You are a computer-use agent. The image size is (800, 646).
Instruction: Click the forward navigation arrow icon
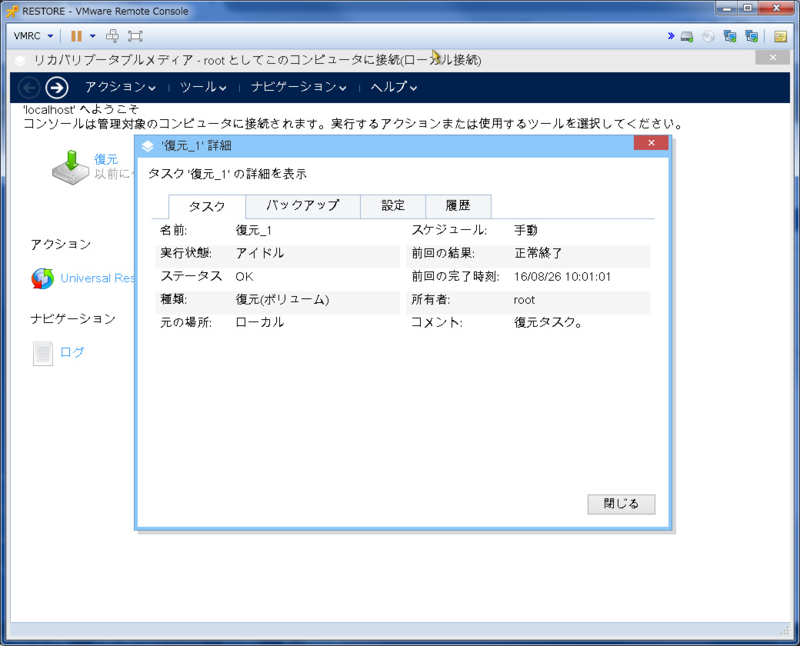click(x=57, y=87)
